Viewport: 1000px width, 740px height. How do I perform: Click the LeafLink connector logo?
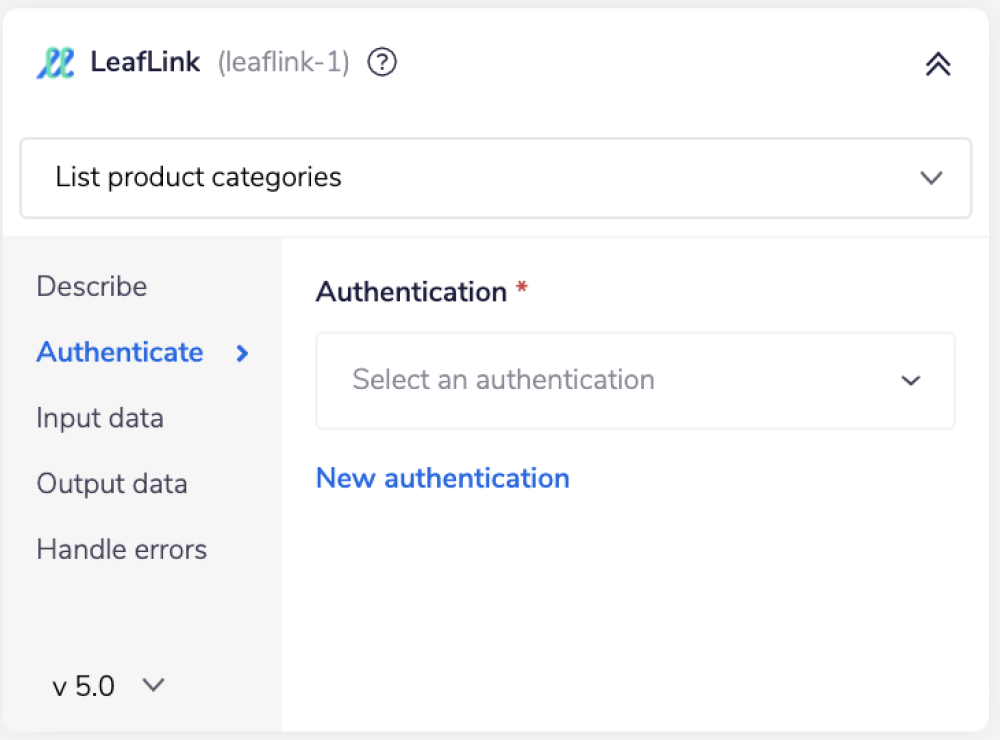click(x=56, y=61)
